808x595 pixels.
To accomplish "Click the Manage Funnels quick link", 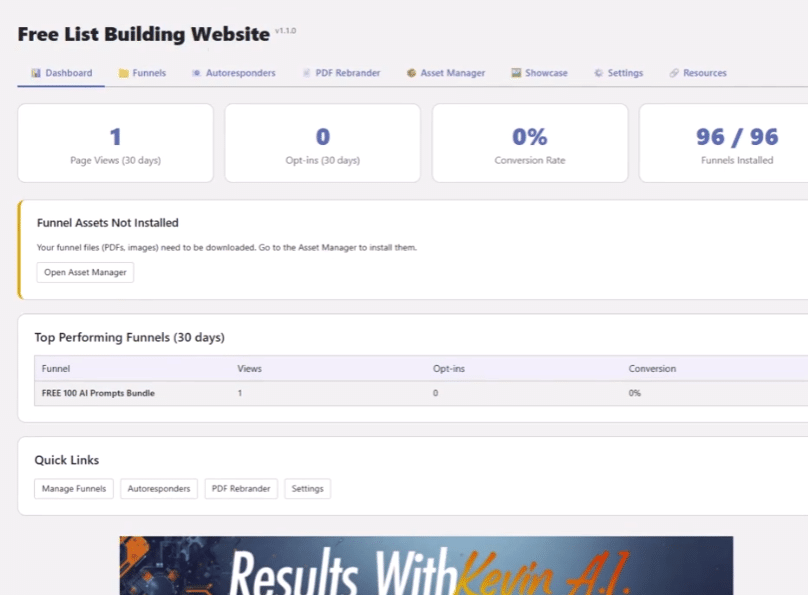I will (x=75, y=489).
